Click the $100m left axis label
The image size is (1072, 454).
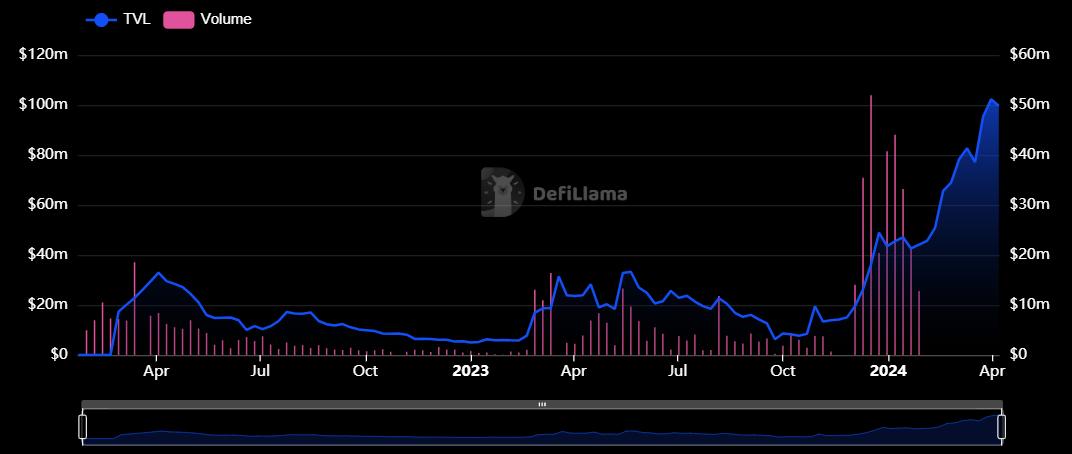(43, 105)
